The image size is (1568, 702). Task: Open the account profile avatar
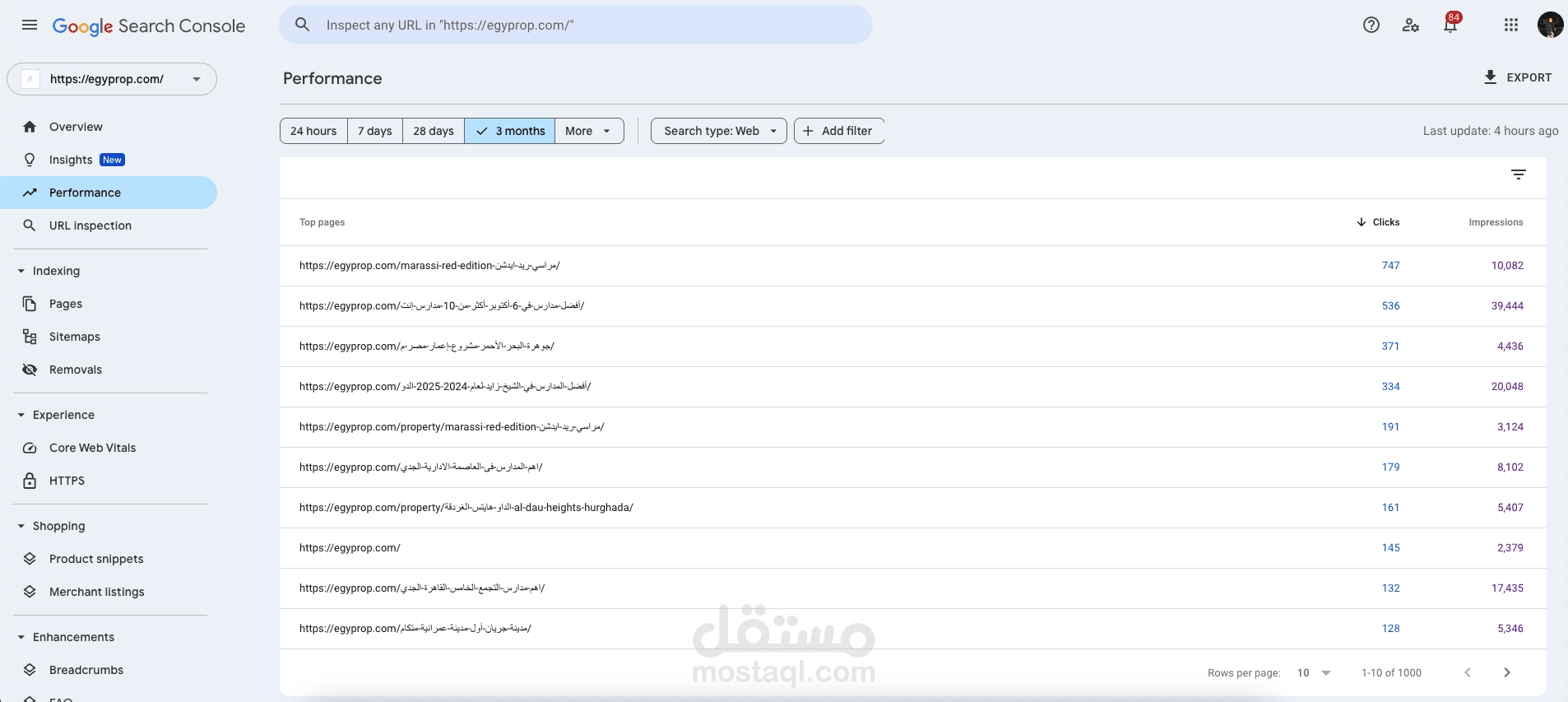1551,25
